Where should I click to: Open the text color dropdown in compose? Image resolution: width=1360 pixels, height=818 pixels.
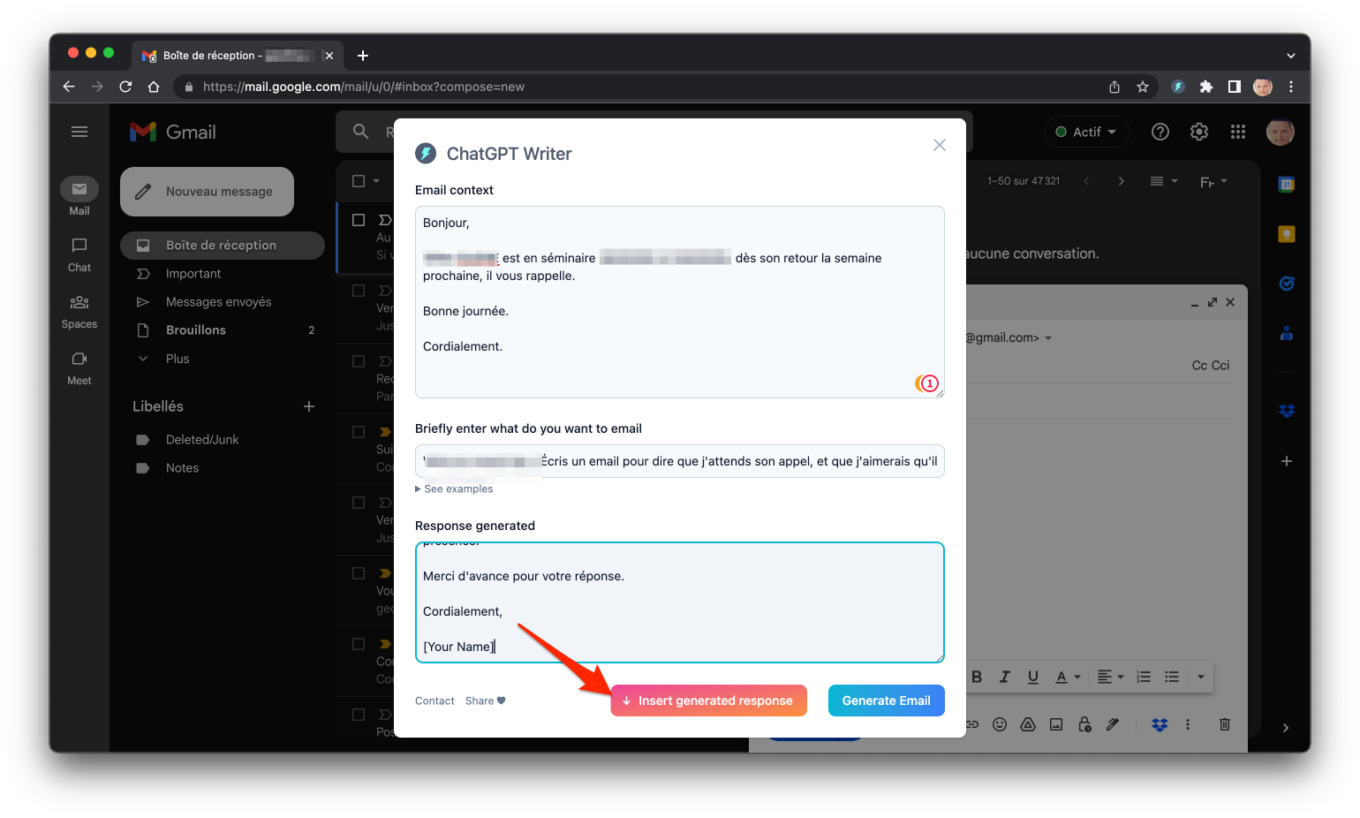point(1068,677)
